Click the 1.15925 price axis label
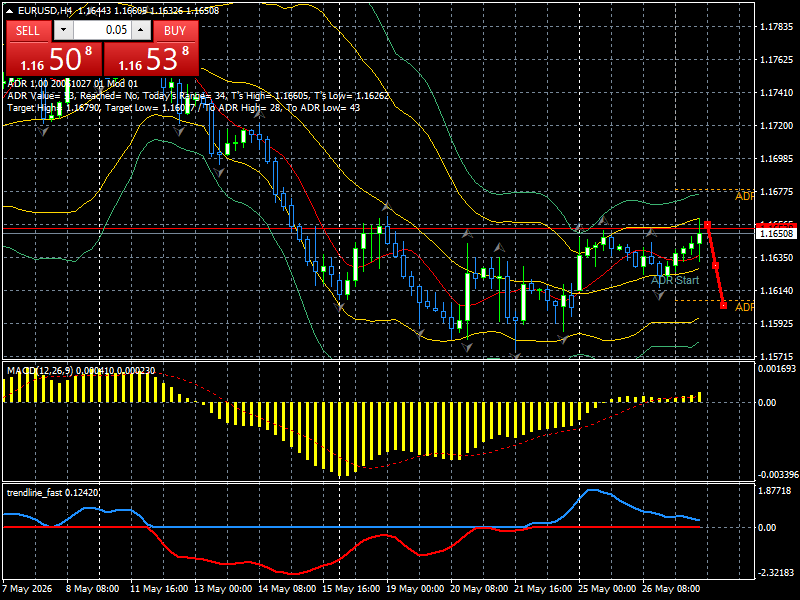Viewport: 800px width, 600px height. click(x=777, y=323)
